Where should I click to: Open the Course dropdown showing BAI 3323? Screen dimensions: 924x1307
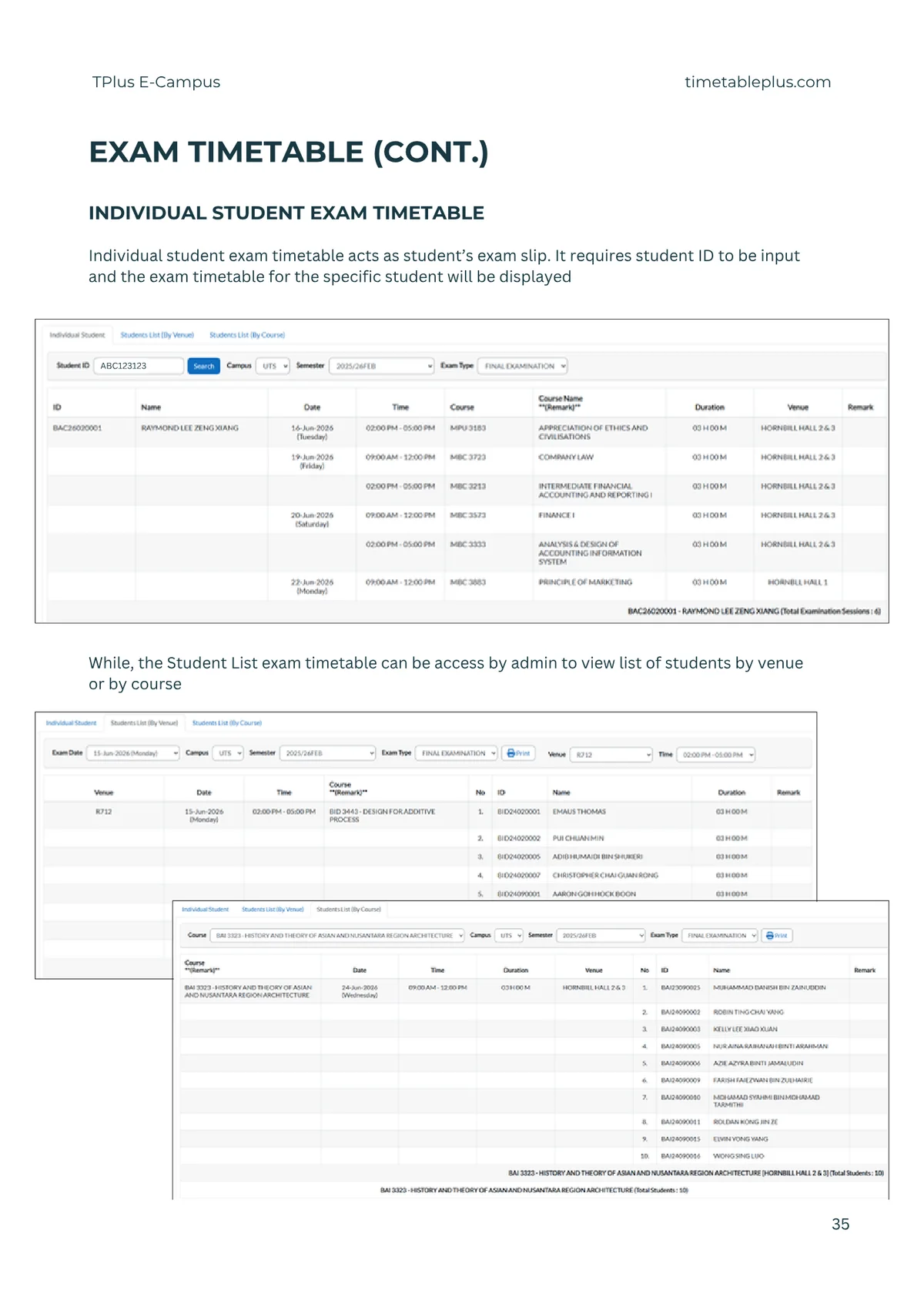(337, 935)
